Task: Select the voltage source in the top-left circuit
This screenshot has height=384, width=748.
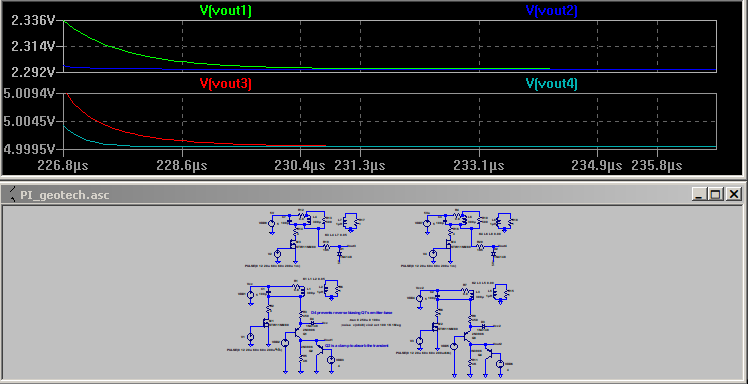Action: (x=271, y=223)
